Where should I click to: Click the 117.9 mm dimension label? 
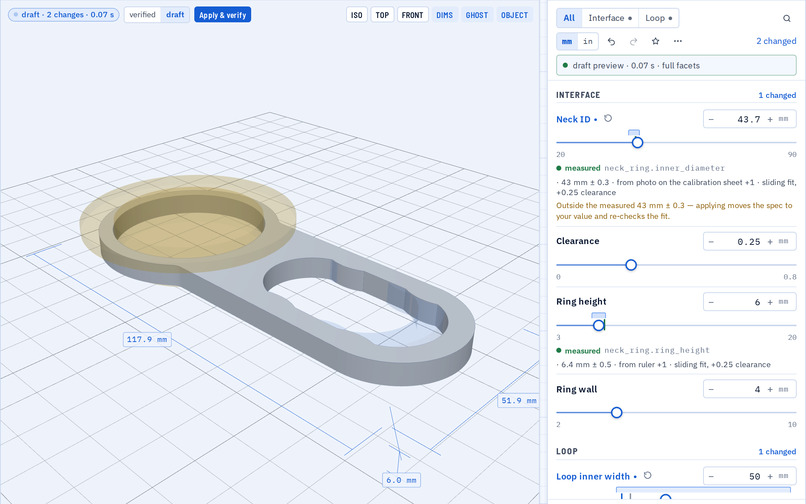click(x=147, y=339)
